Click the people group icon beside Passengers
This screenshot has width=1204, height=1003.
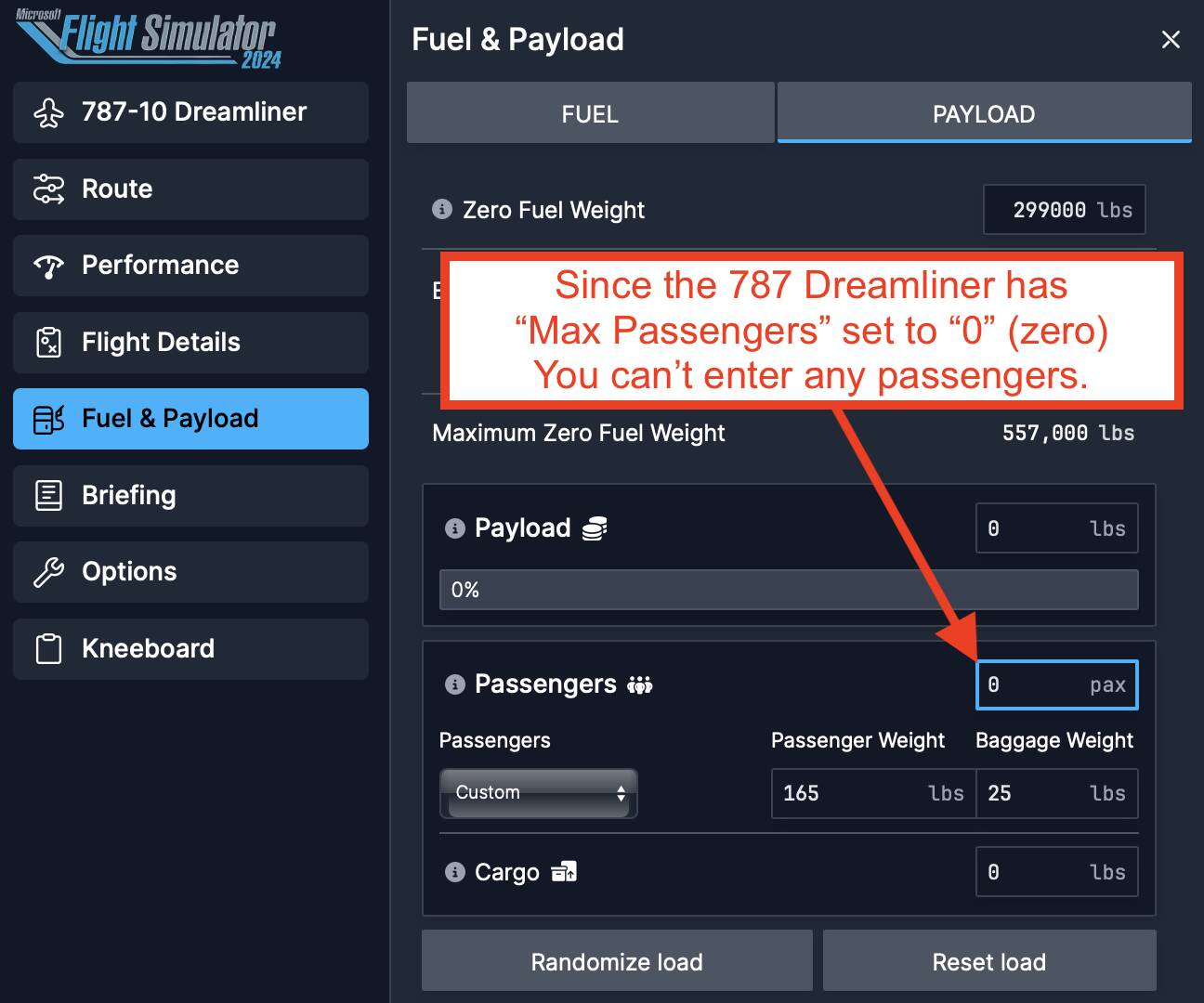640,685
